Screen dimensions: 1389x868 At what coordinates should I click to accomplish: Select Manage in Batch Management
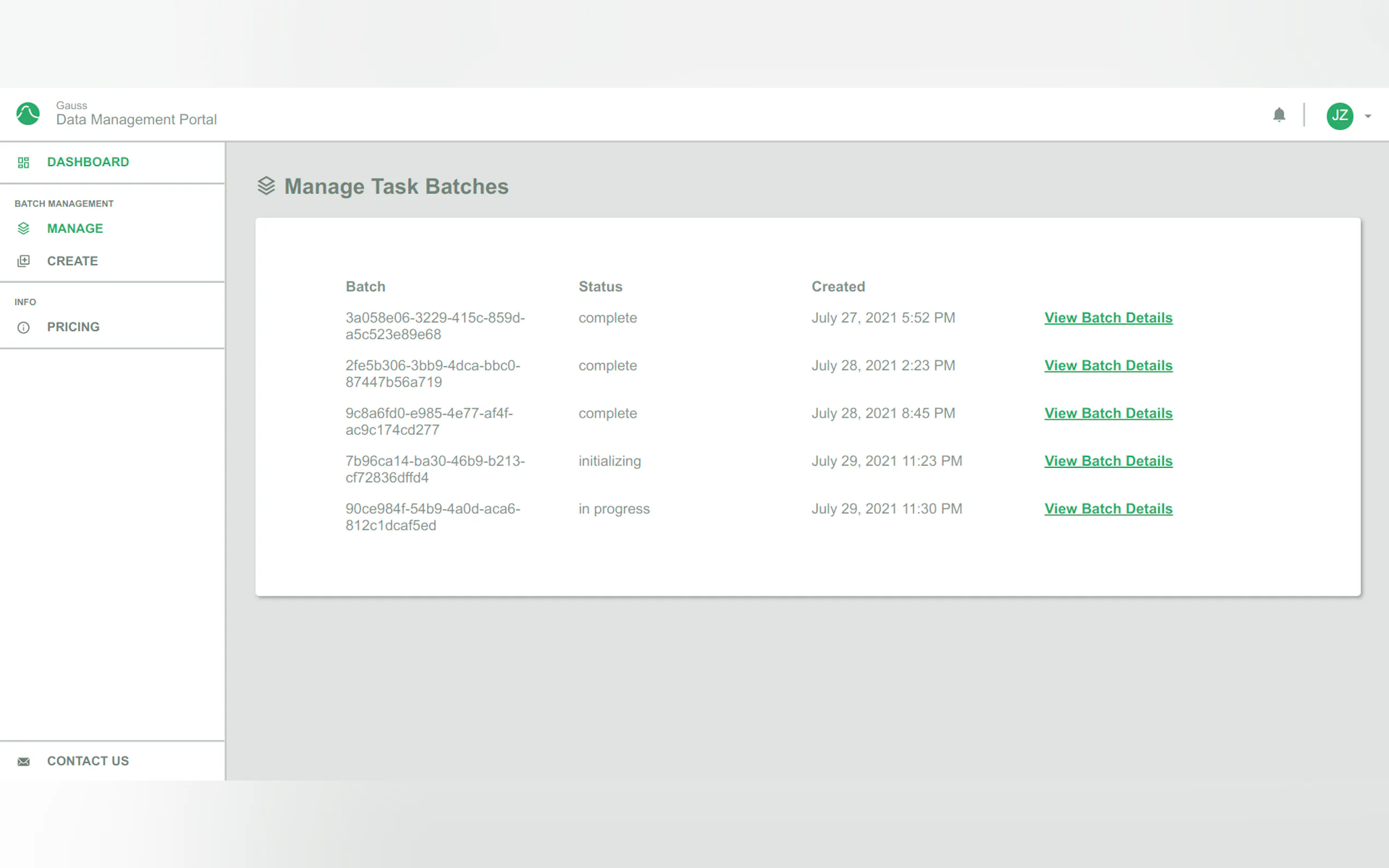tap(75, 228)
